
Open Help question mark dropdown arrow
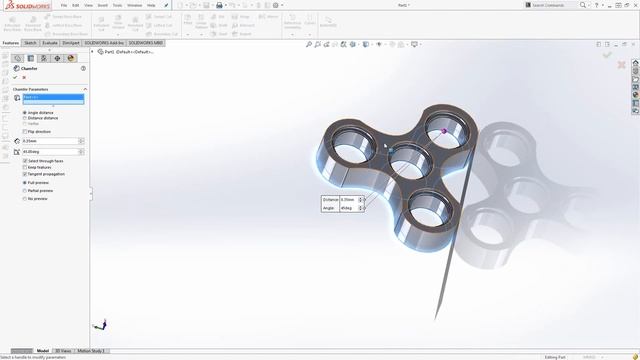point(603,5)
